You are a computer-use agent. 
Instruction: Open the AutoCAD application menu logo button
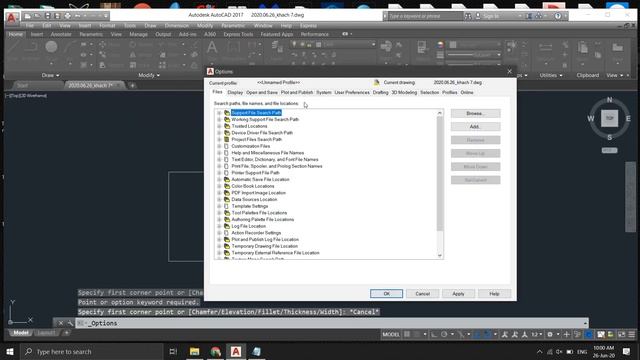click(12, 18)
